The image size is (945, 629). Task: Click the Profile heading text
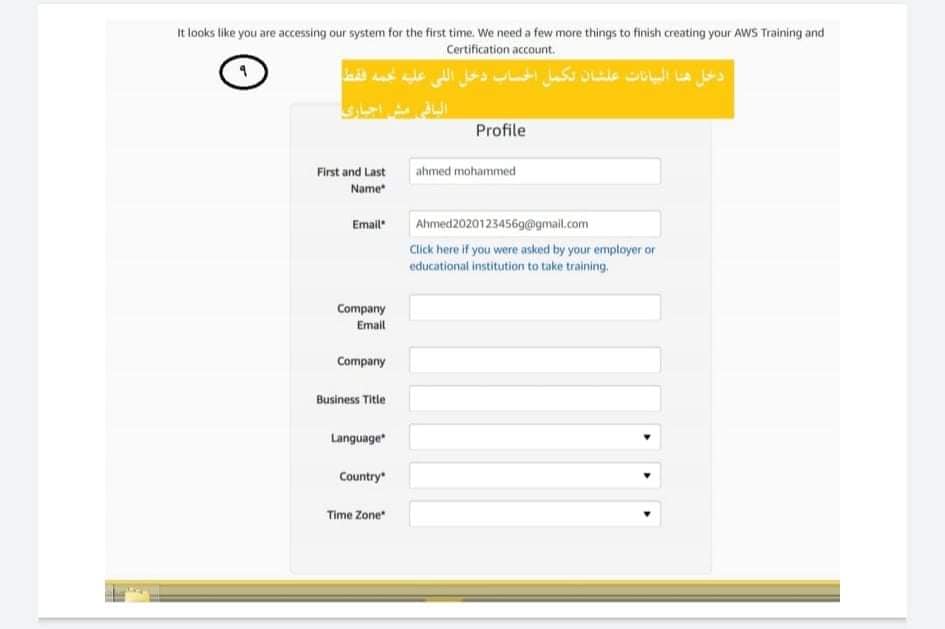point(500,130)
